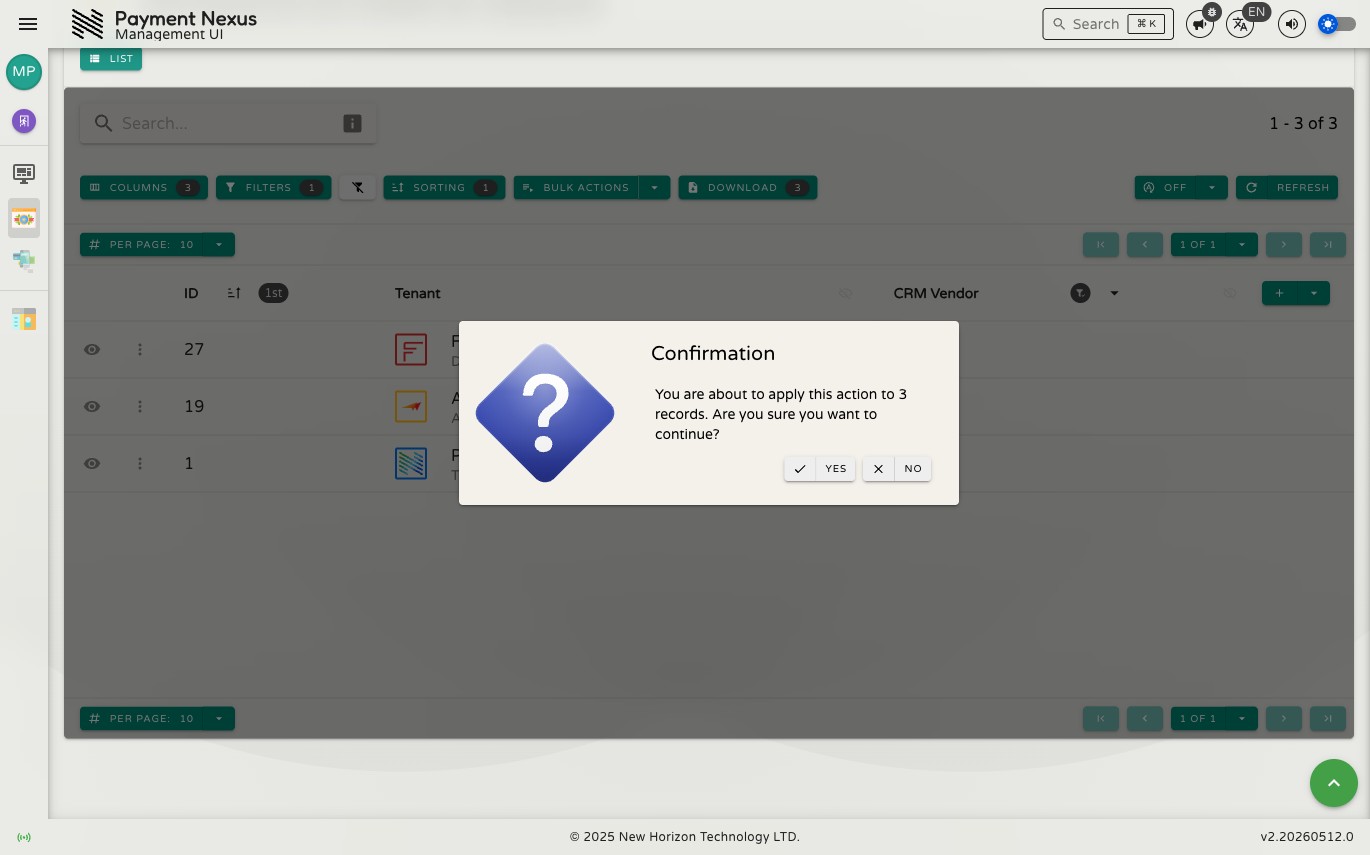Toggle the light/dark theme switch
This screenshot has width=1370, height=855.
(x=1336, y=24)
